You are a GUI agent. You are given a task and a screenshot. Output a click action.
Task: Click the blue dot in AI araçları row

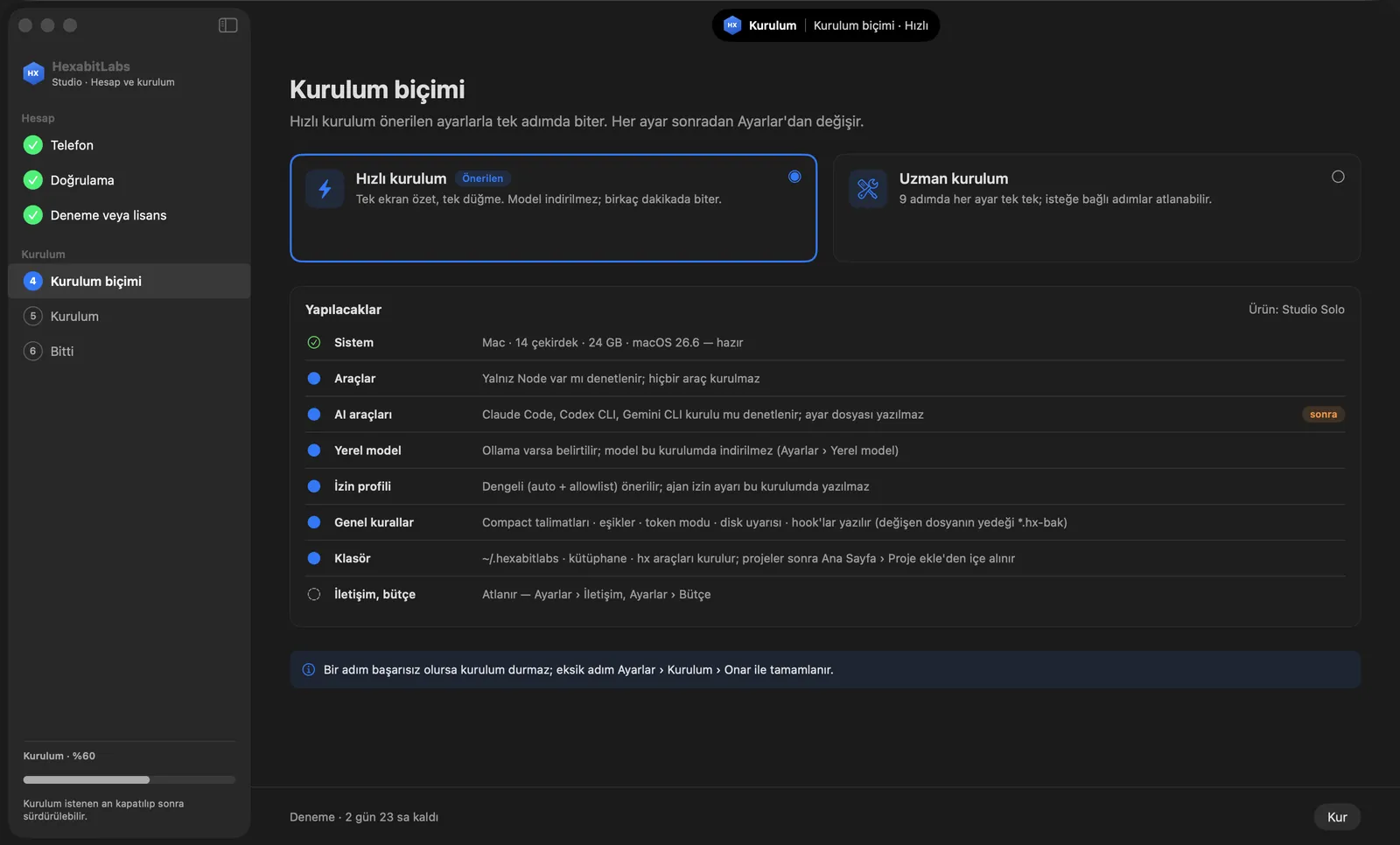pyautogui.click(x=314, y=415)
